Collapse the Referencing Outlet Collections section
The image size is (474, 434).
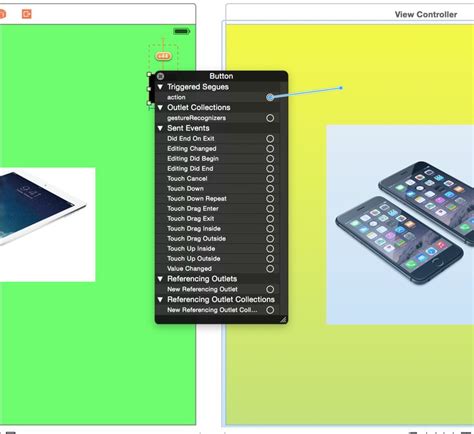pyautogui.click(x=160, y=300)
